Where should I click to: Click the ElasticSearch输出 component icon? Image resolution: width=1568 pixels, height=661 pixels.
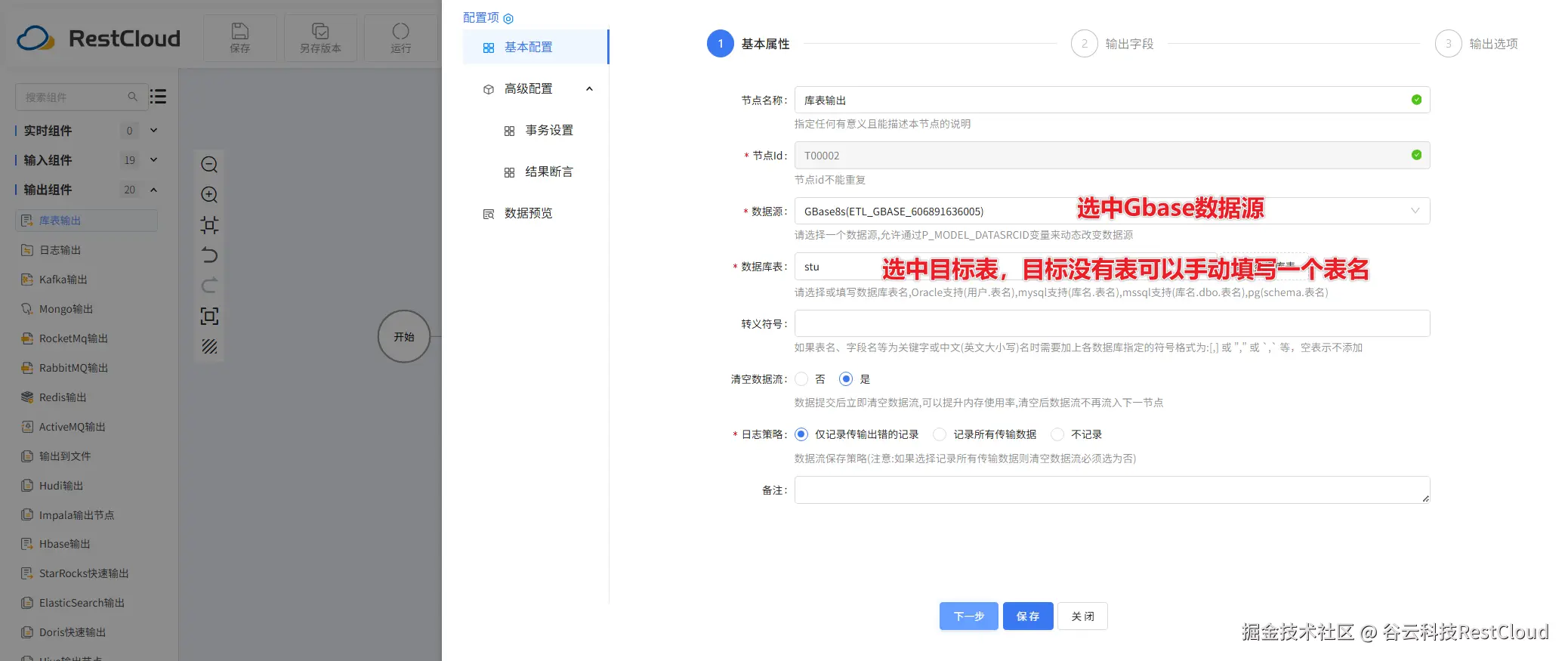tap(27, 603)
